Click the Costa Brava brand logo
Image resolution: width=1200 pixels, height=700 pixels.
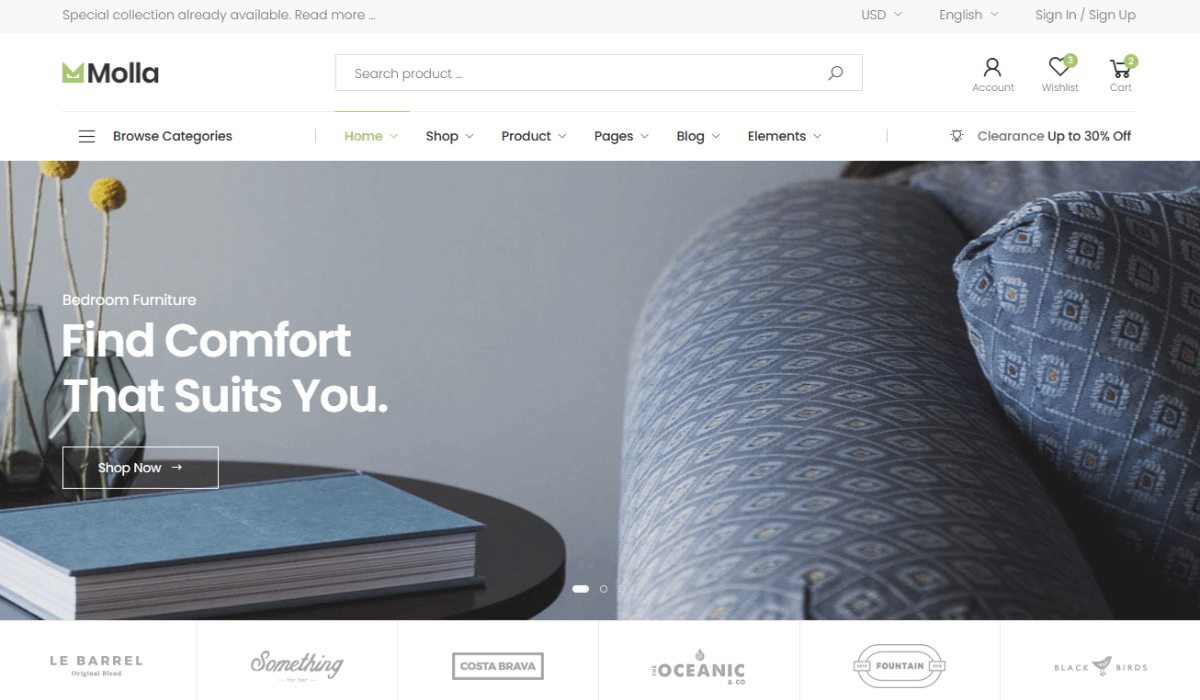tap(497, 666)
